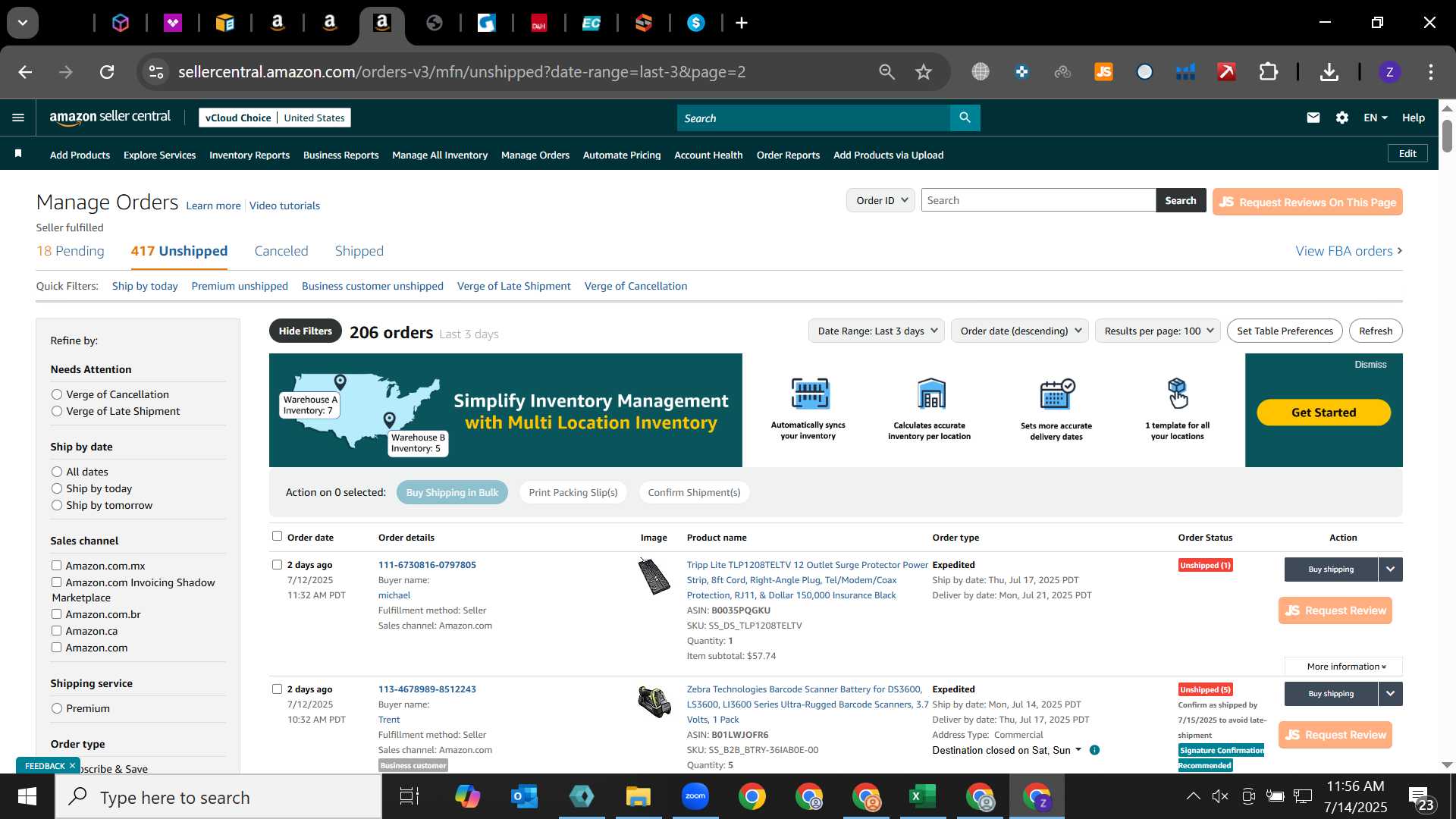Click the yellow Get Started button
The image size is (1456, 819).
click(x=1323, y=413)
